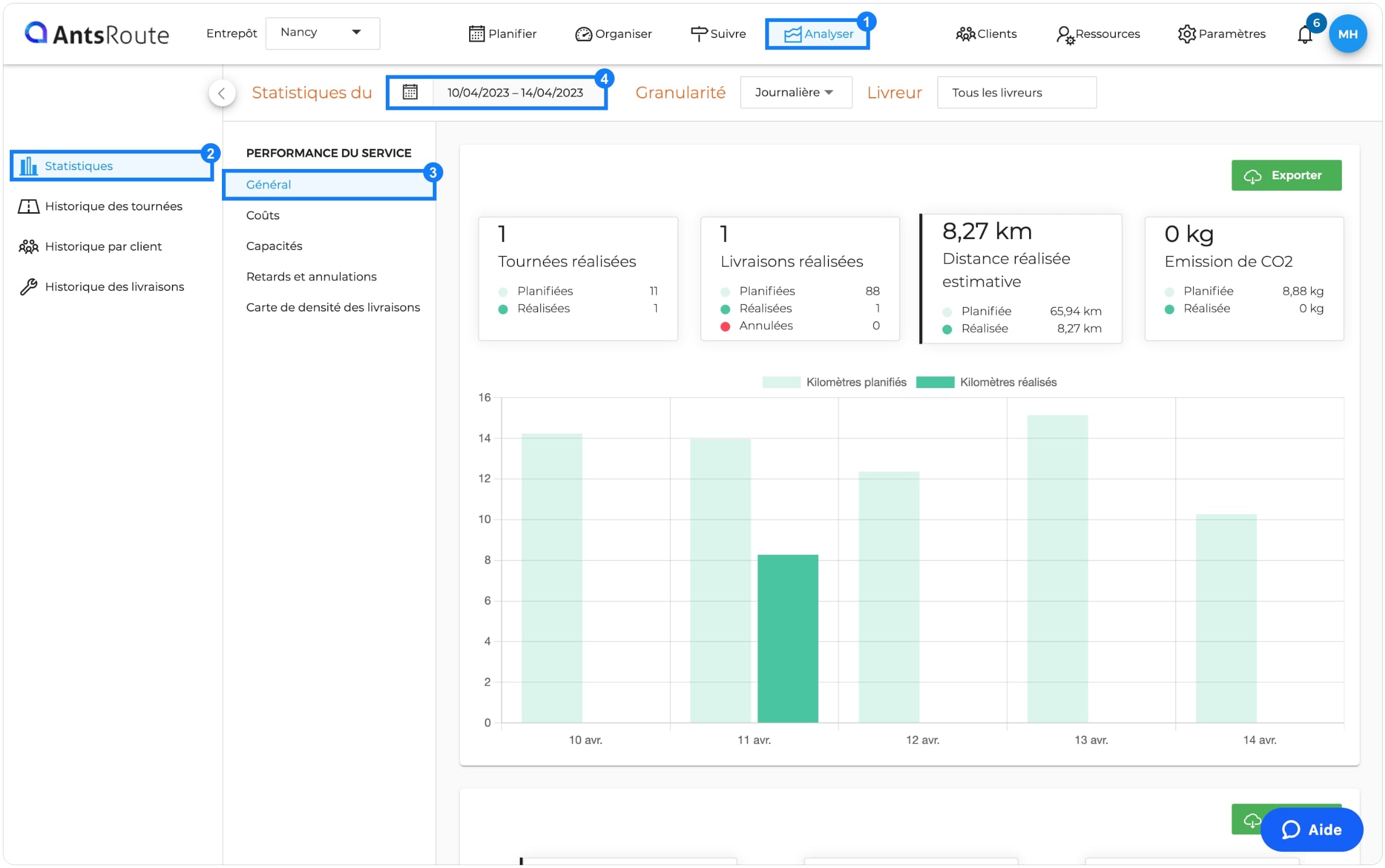Click the Entrepôt label
The image size is (1385, 868).
click(x=231, y=33)
